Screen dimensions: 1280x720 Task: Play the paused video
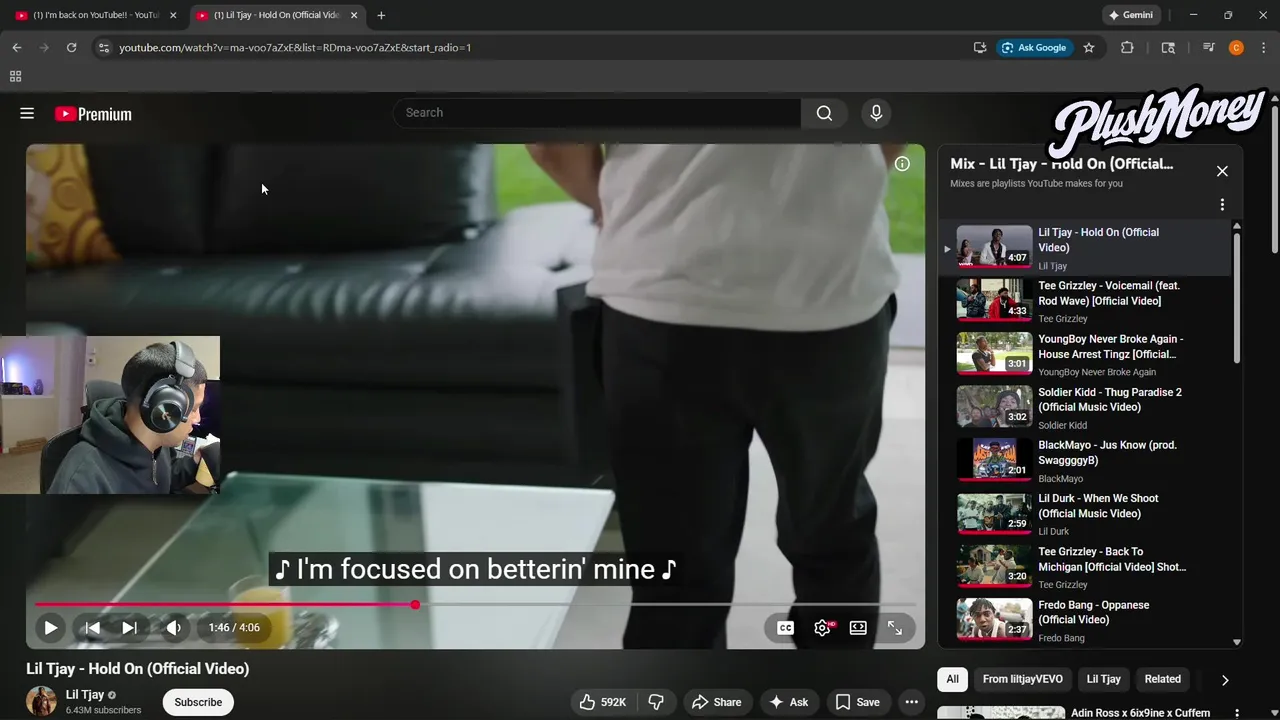(x=50, y=628)
